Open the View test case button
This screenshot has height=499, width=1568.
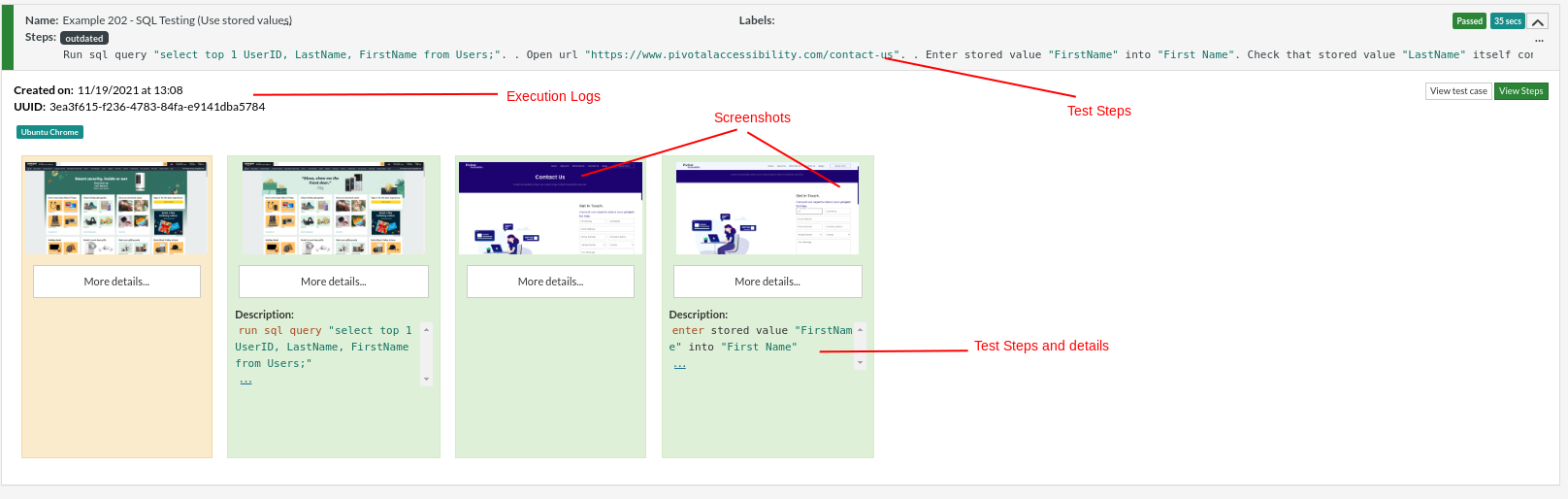1457,91
